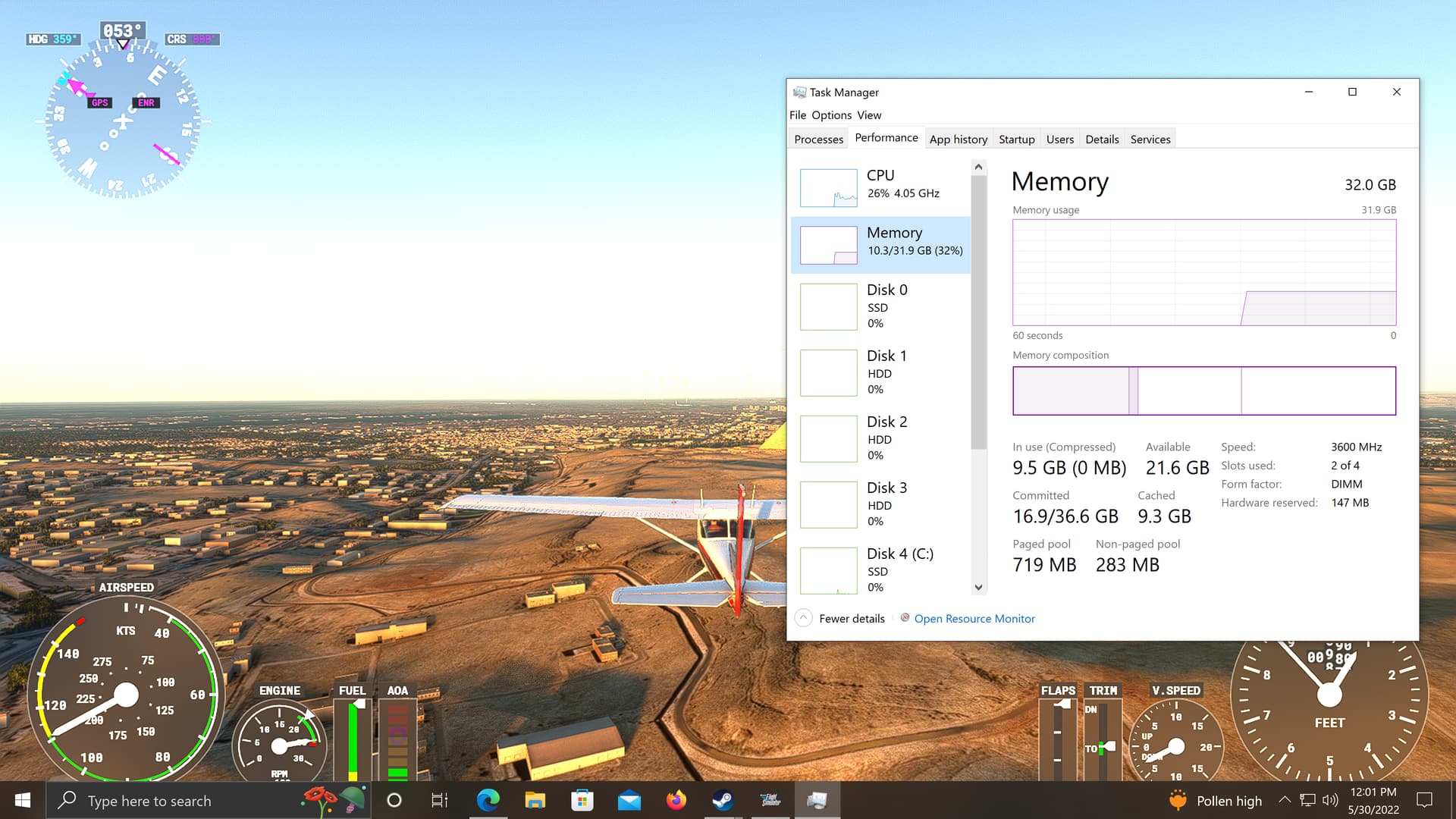Click the flaps position indicator
The image size is (1456, 819).
point(1058,739)
